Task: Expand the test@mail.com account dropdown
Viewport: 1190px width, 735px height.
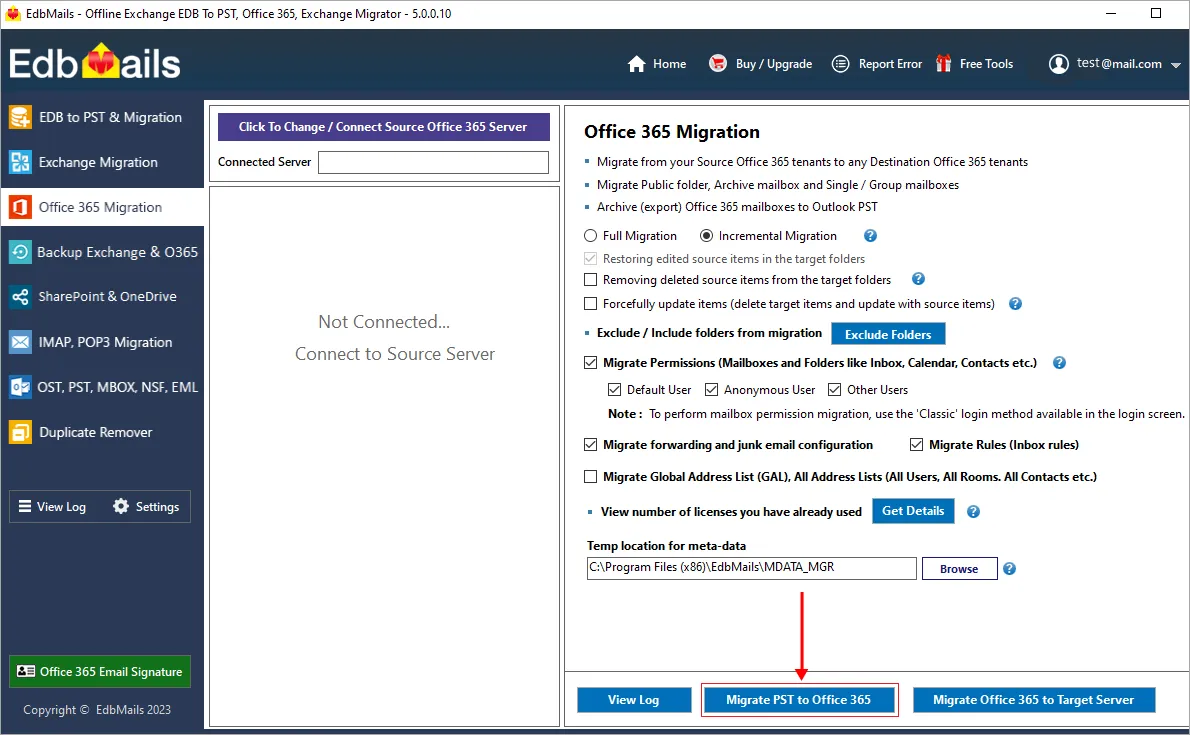Action: 1176,63
